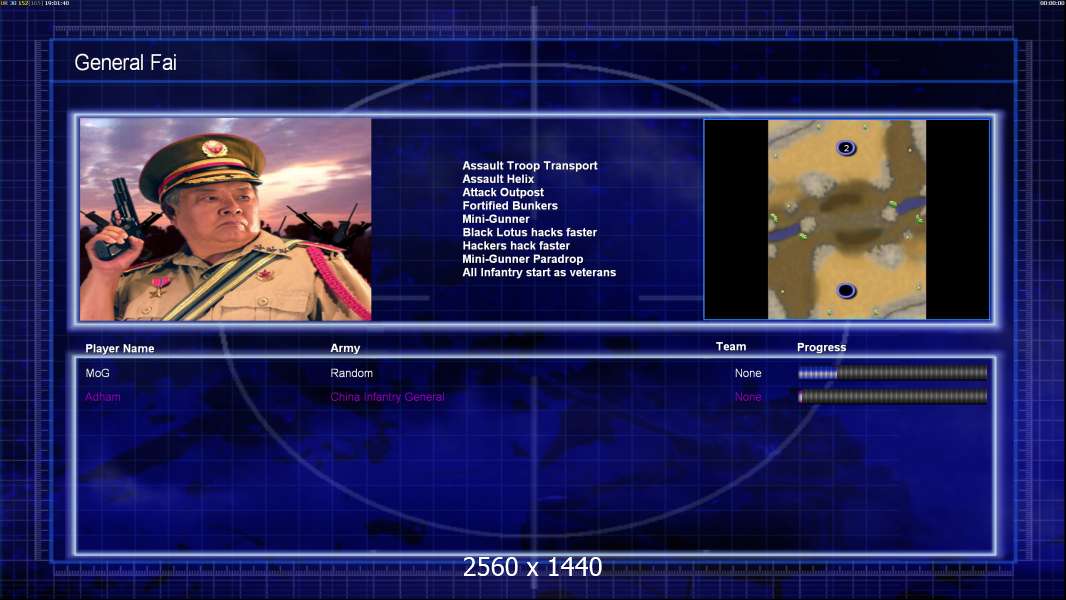Click the timer readout in top-right corner
This screenshot has width=1066, height=600.
point(1052,3)
